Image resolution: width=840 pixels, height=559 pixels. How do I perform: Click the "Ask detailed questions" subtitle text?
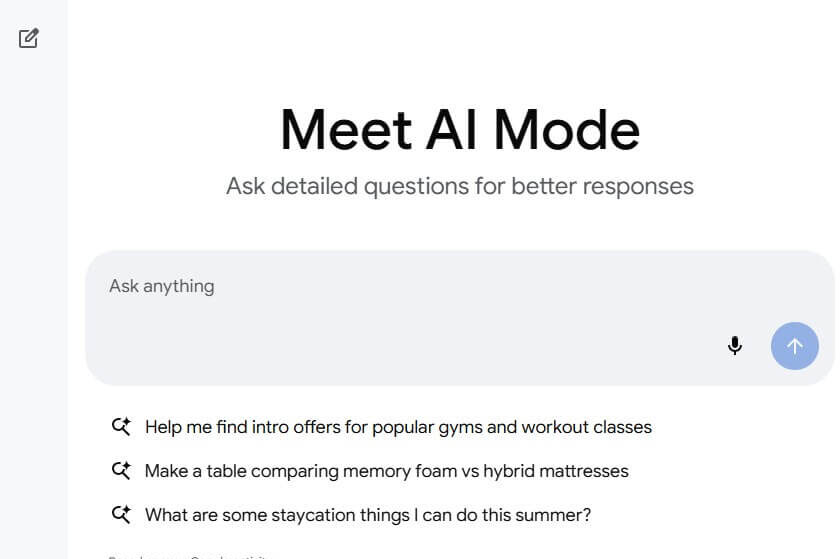[x=459, y=186]
